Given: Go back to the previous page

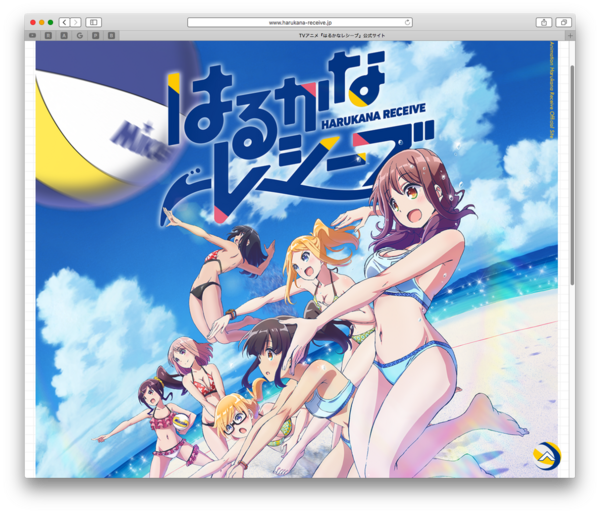Looking at the screenshot, I should (x=64, y=22).
